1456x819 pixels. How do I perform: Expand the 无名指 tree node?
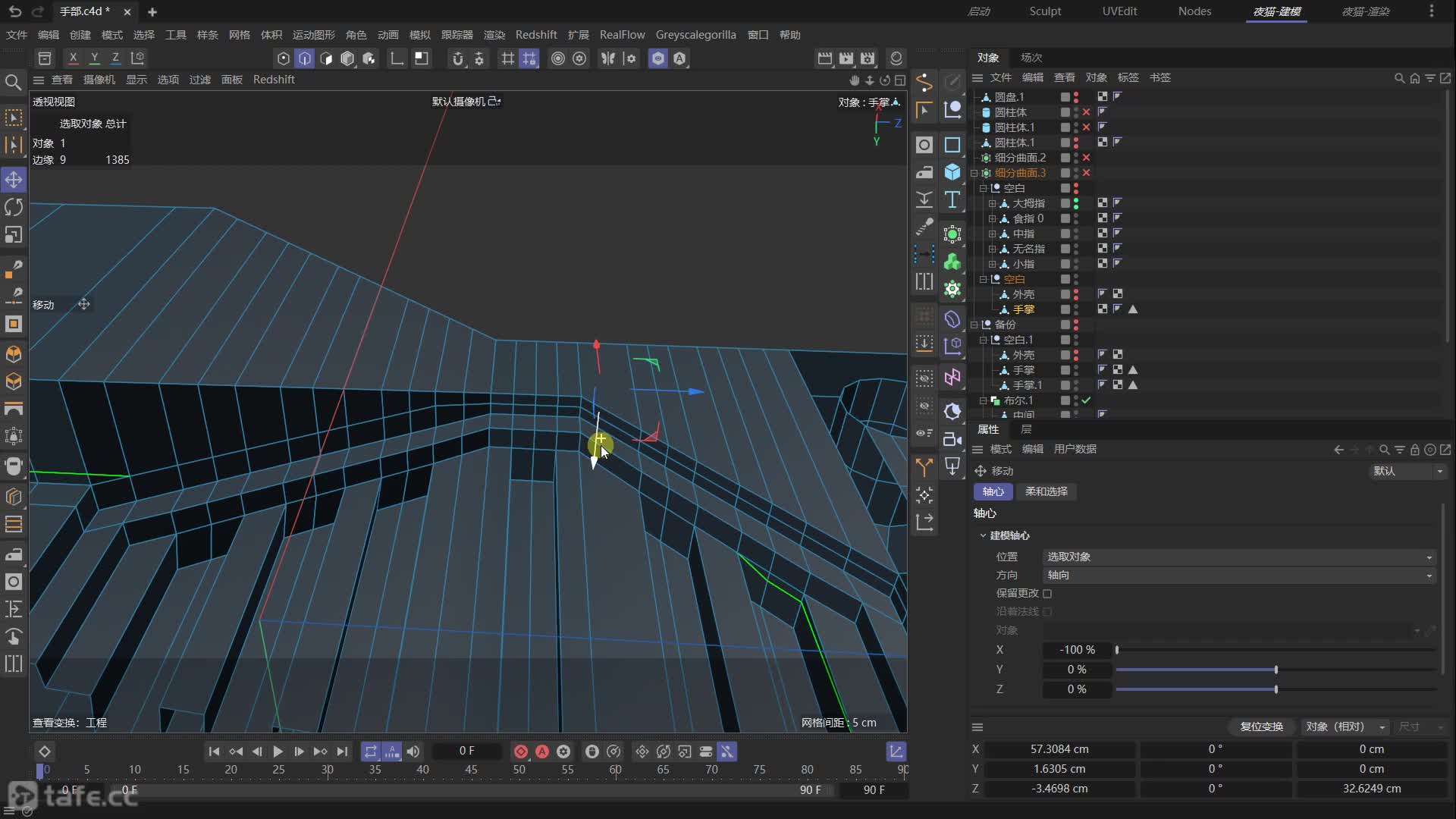(x=992, y=249)
